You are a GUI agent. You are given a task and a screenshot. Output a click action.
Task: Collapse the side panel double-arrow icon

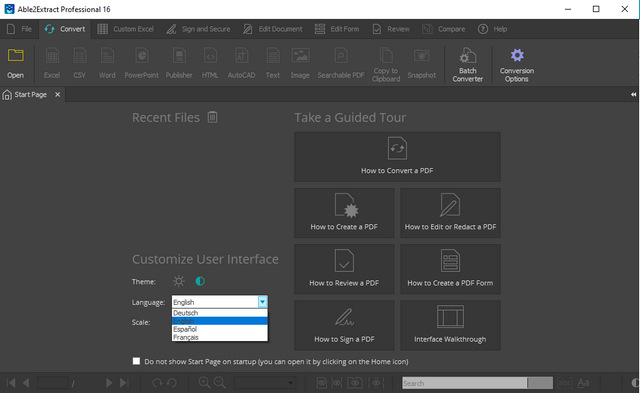(633, 94)
